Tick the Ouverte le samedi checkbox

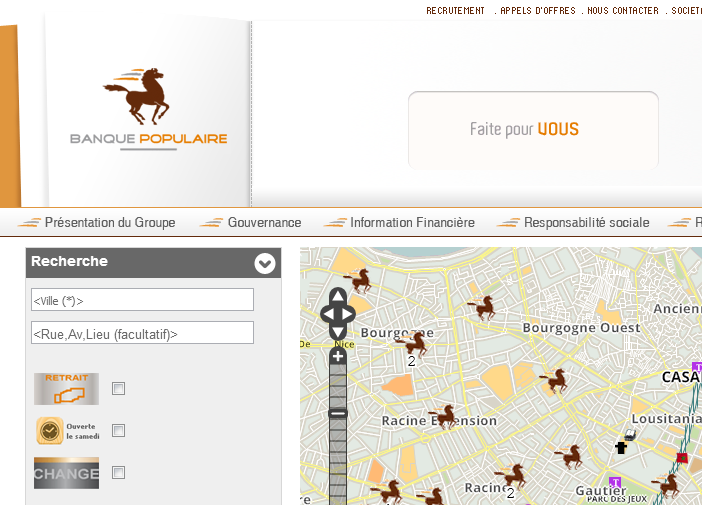coord(118,431)
